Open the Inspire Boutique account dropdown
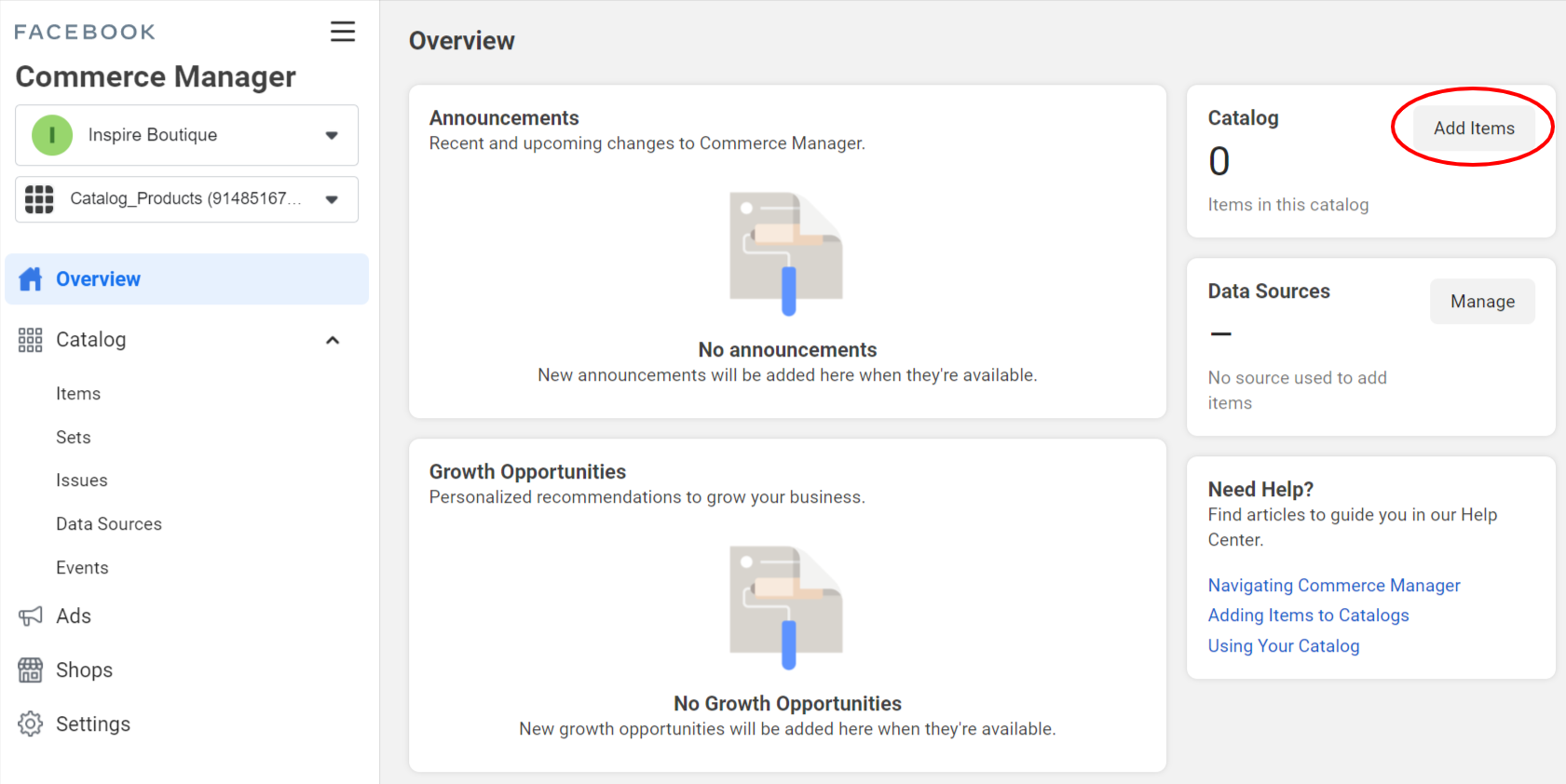This screenshot has width=1566, height=784. (331, 135)
